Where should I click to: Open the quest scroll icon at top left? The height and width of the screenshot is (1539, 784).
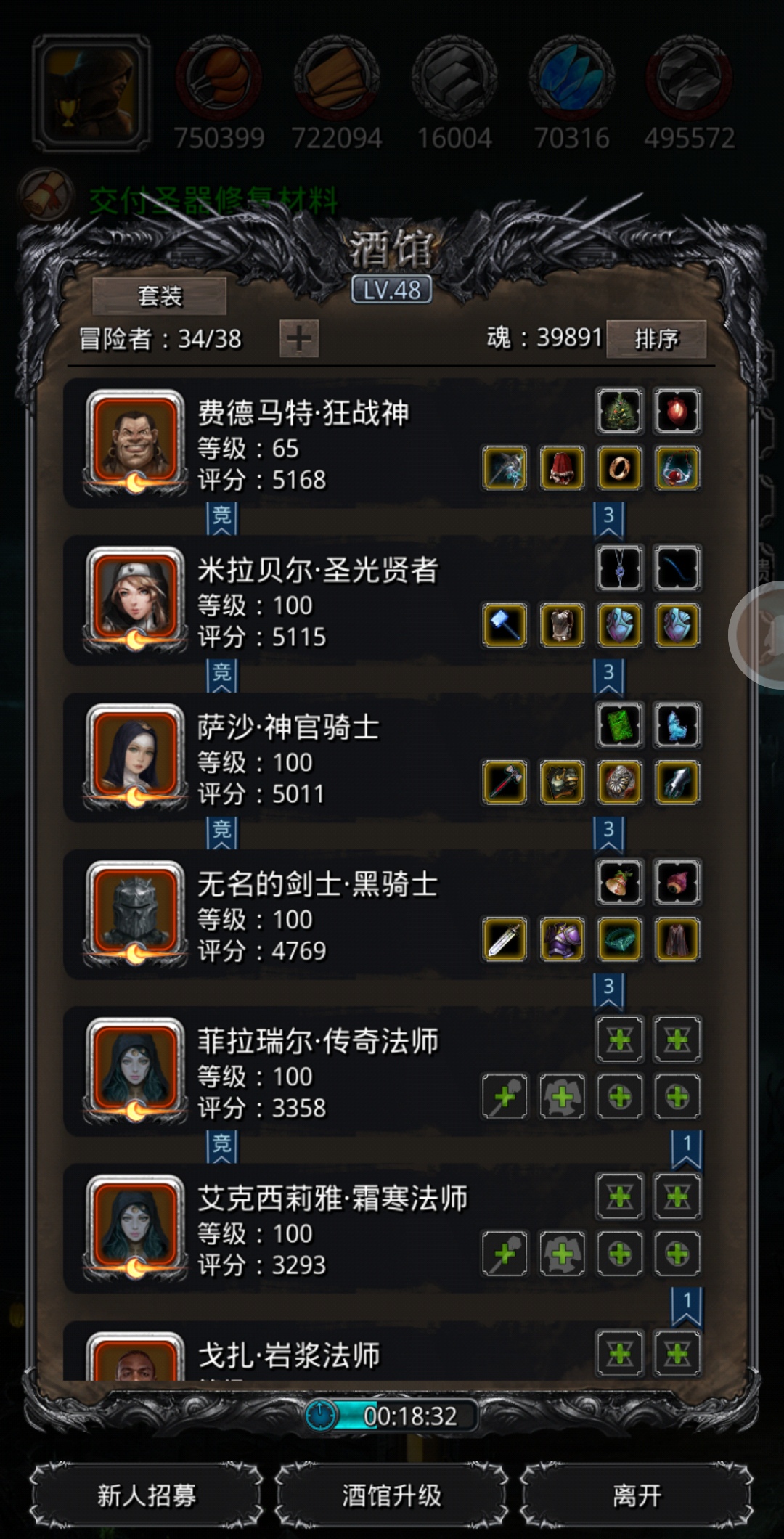[x=46, y=195]
